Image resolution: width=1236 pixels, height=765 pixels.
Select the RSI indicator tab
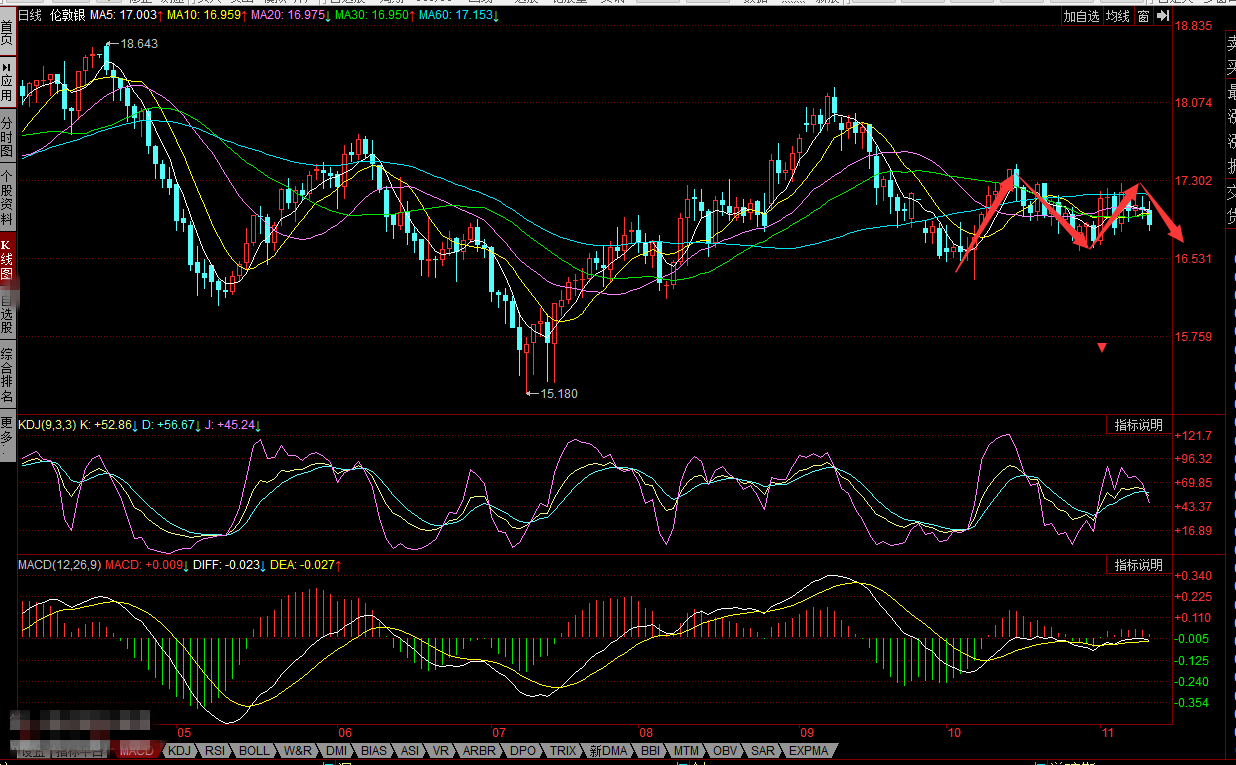[214, 750]
